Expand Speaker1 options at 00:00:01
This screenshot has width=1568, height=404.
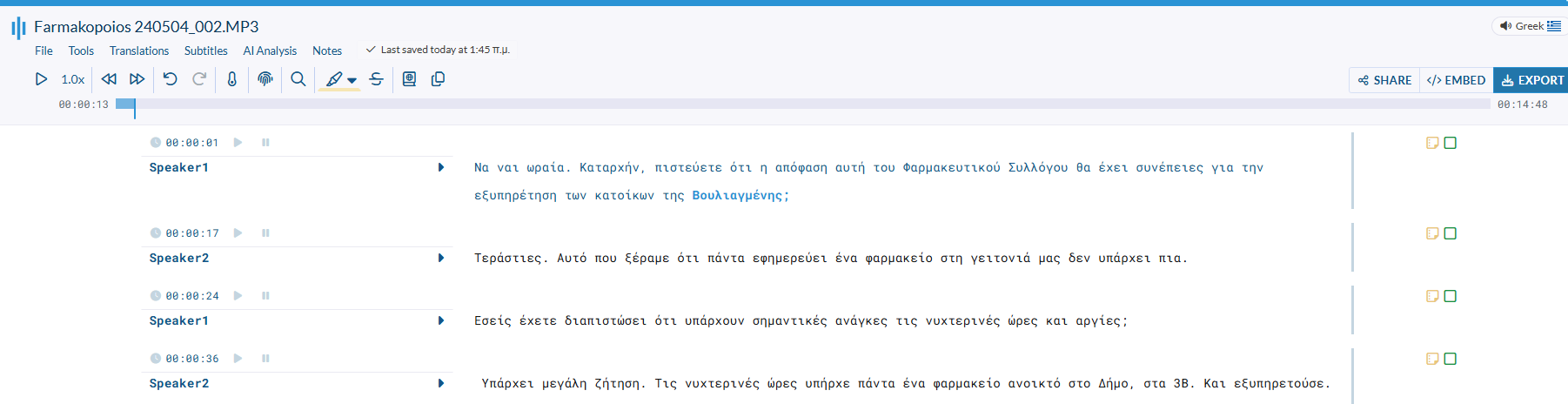[441, 167]
